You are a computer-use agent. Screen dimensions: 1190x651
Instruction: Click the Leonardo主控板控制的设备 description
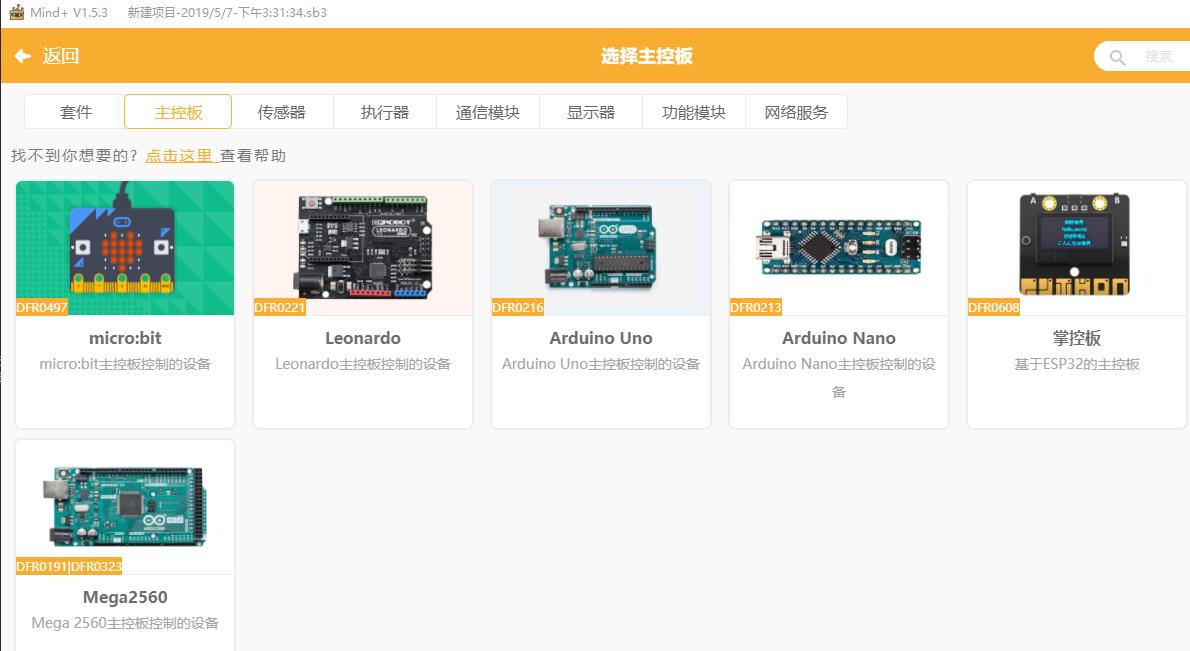363,364
